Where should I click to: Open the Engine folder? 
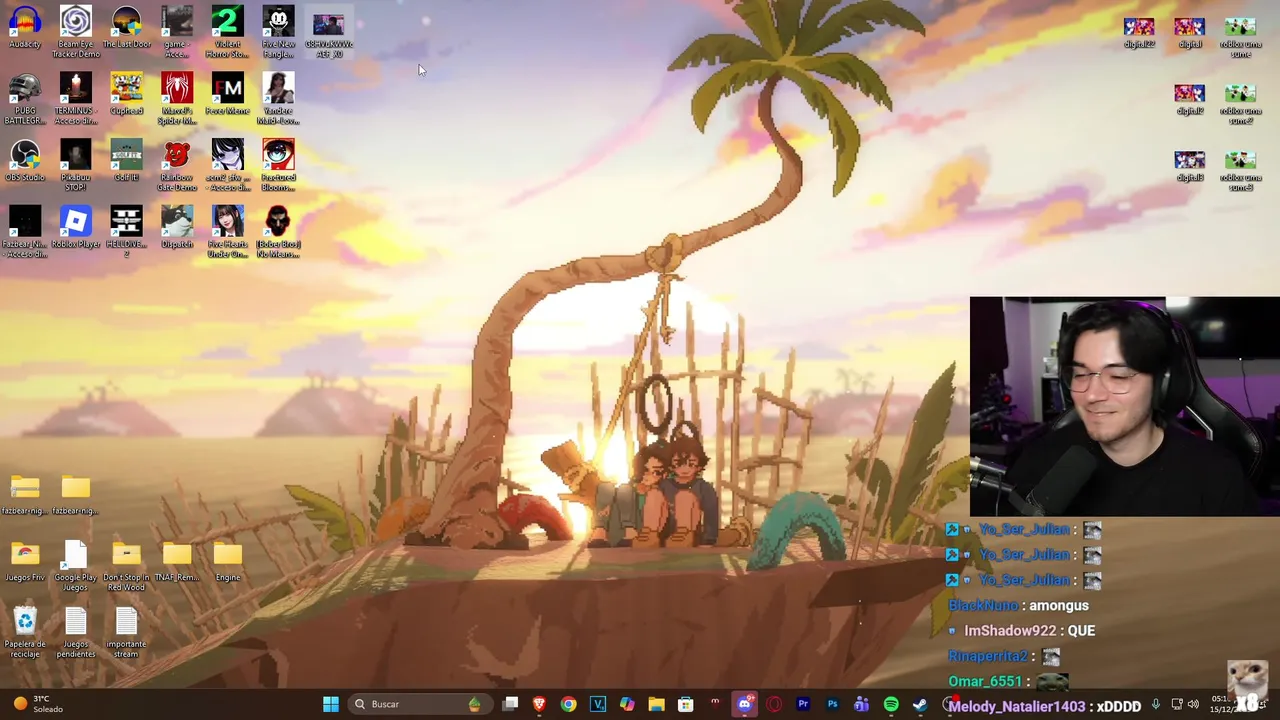[x=227, y=562]
